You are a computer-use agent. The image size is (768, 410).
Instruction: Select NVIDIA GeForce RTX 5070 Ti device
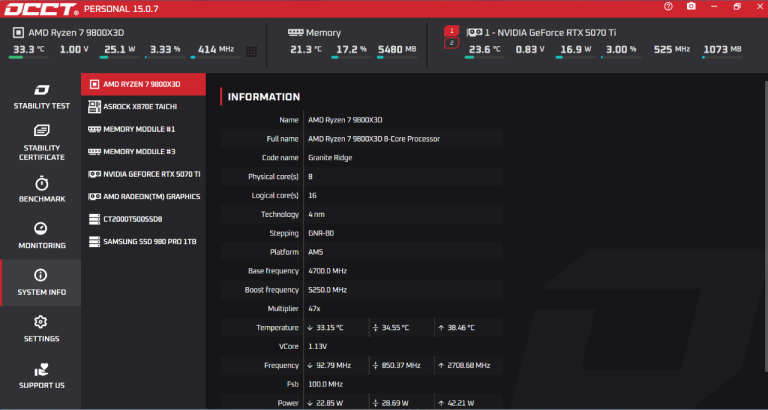coord(143,174)
